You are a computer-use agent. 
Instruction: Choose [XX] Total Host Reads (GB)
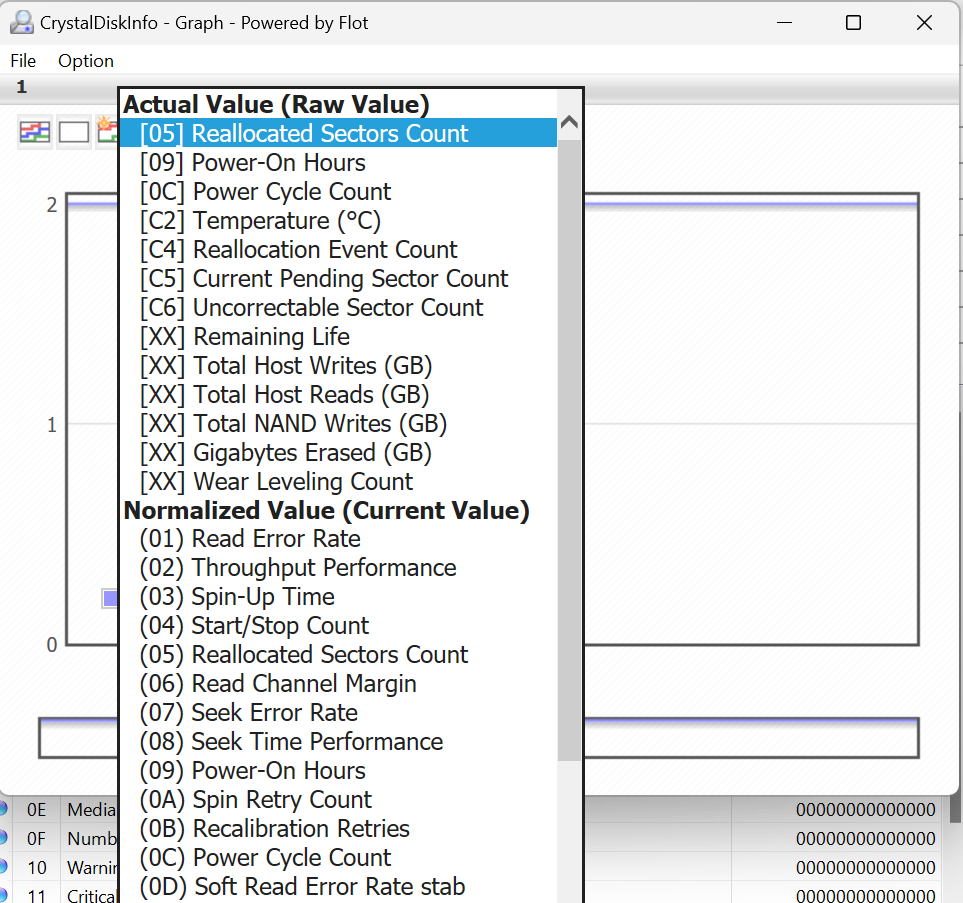point(338,394)
